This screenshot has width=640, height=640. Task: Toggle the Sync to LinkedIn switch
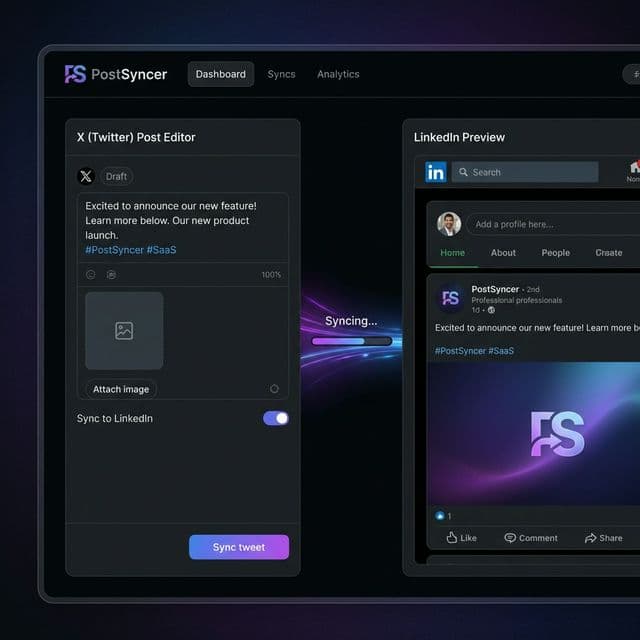click(x=276, y=418)
